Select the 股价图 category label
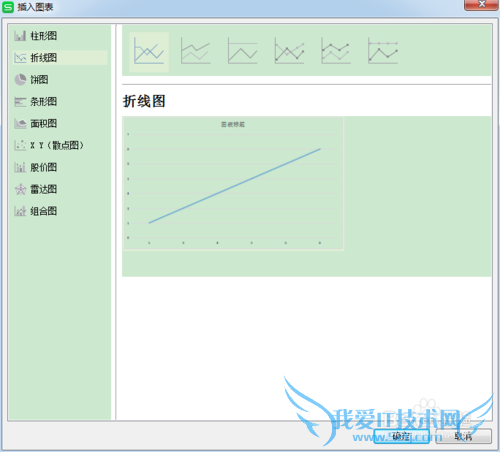The image size is (500, 452). (43, 167)
